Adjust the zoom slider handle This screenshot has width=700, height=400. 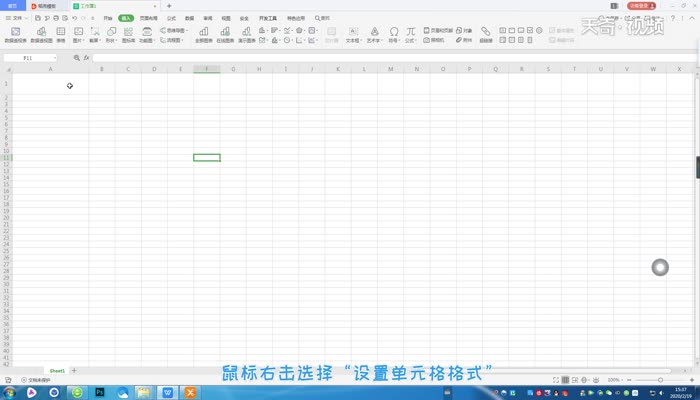660,380
